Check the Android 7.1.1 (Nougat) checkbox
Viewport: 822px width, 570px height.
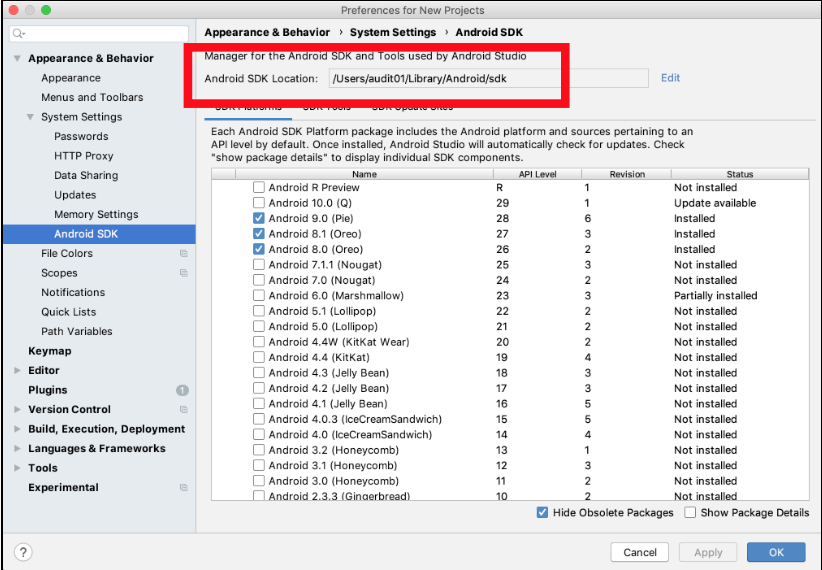258,265
